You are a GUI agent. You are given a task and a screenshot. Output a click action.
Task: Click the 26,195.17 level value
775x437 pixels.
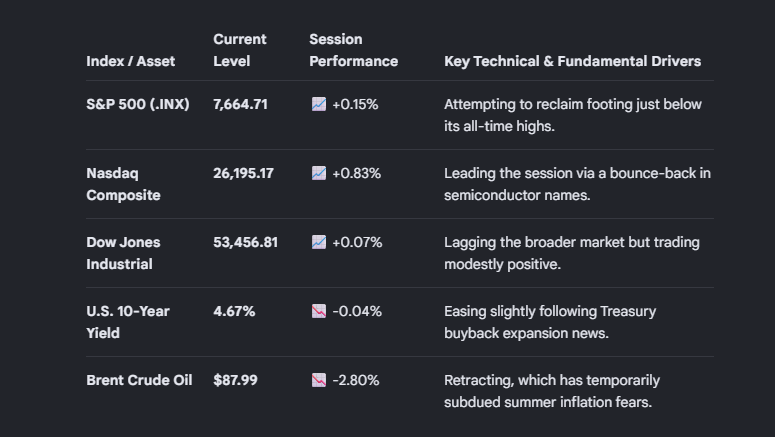[x=243, y=174]
